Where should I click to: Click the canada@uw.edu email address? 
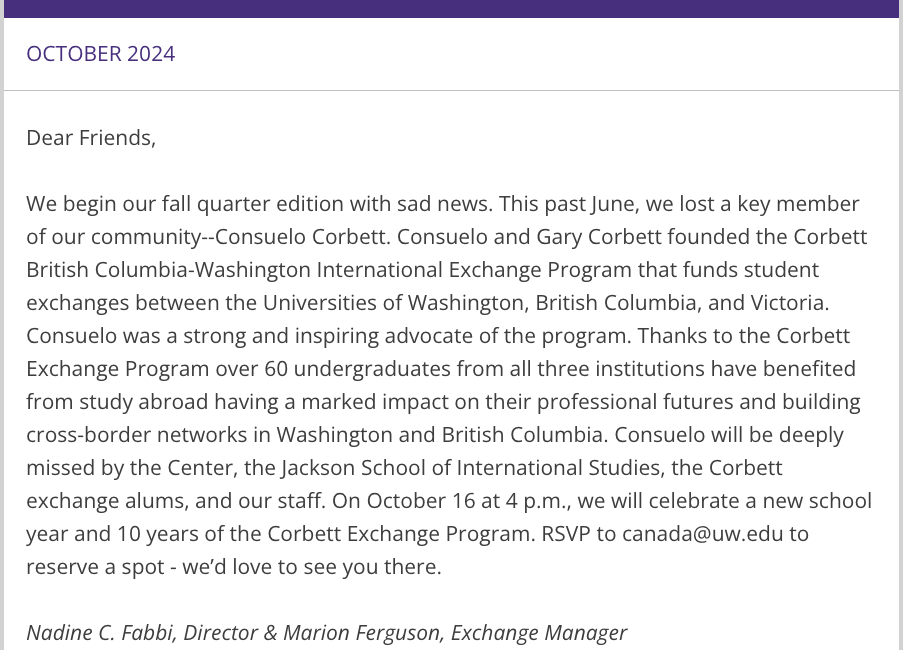[x=703, y=534]
